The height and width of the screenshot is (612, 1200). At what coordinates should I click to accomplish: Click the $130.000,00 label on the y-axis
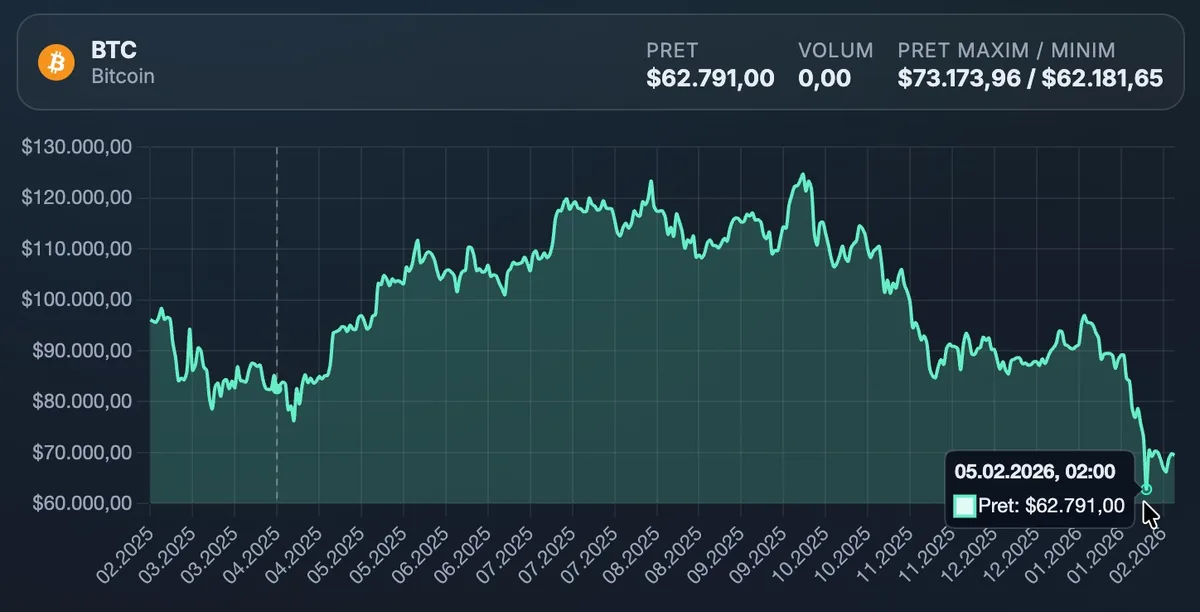[x=76, y=146]
